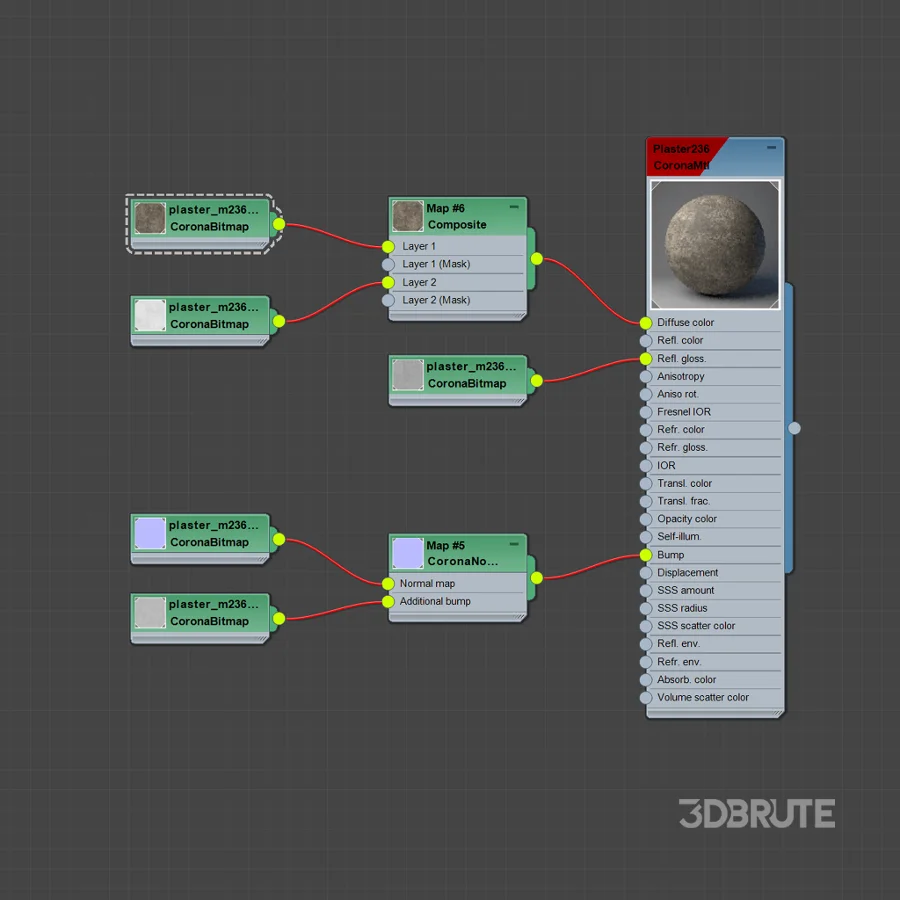Click the SSS amount input socket
The image size is (900, 900).
pyautogui.click(x=646, y=591)
